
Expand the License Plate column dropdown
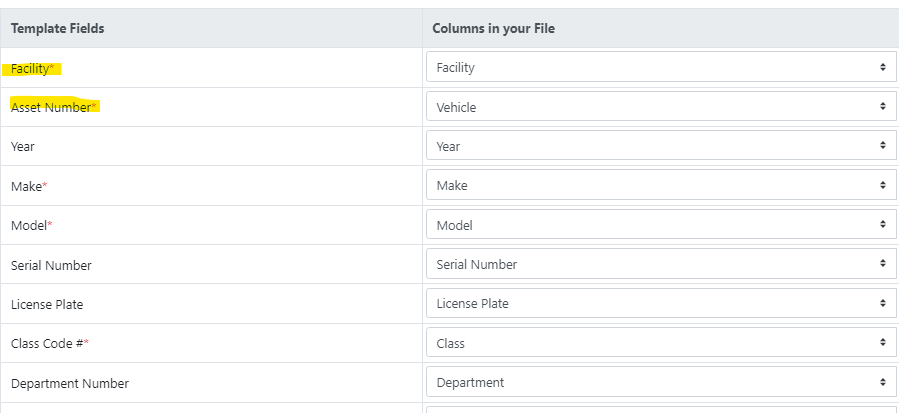[660, 303]
